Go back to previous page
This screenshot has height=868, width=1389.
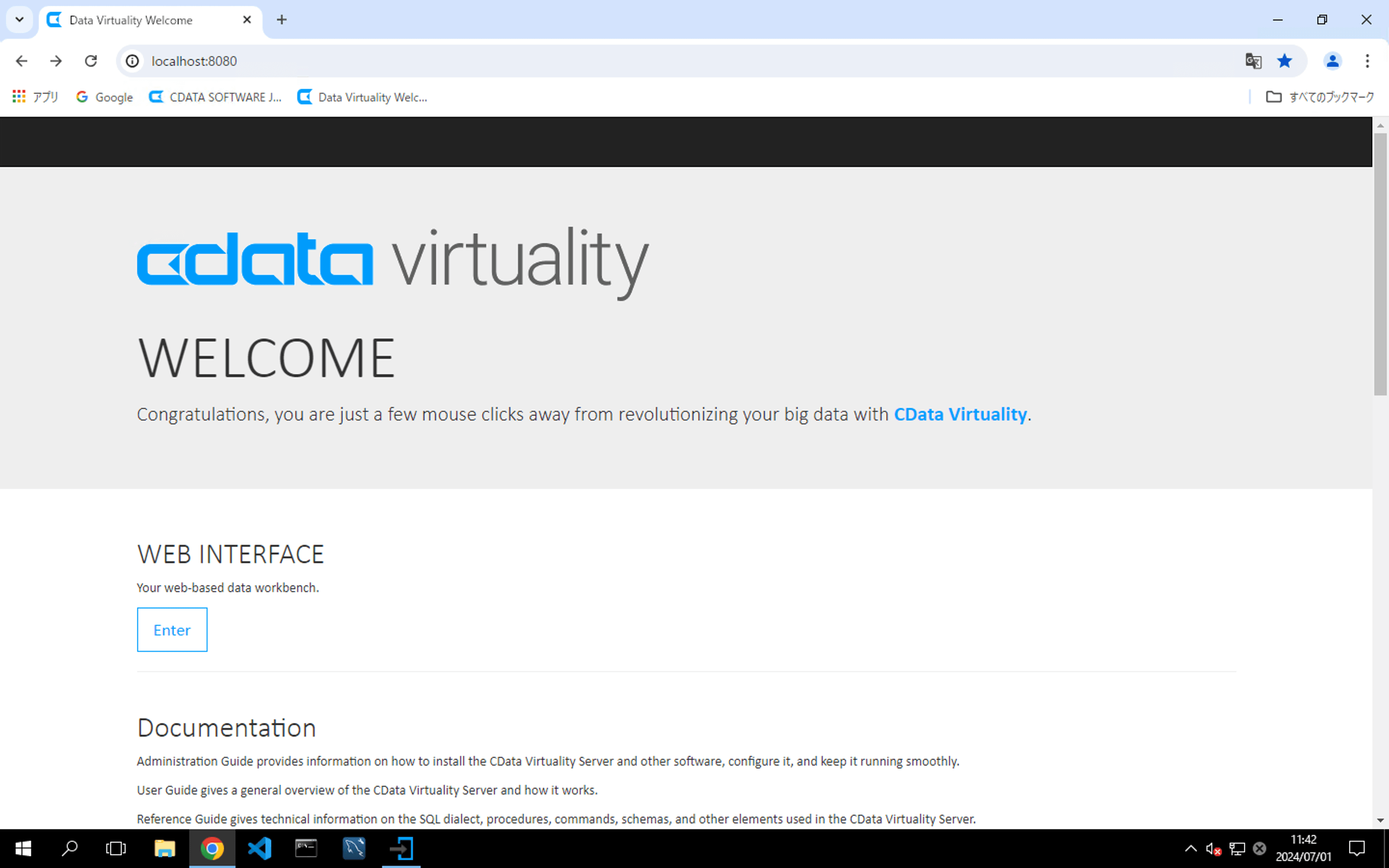[x=22, y=61]
